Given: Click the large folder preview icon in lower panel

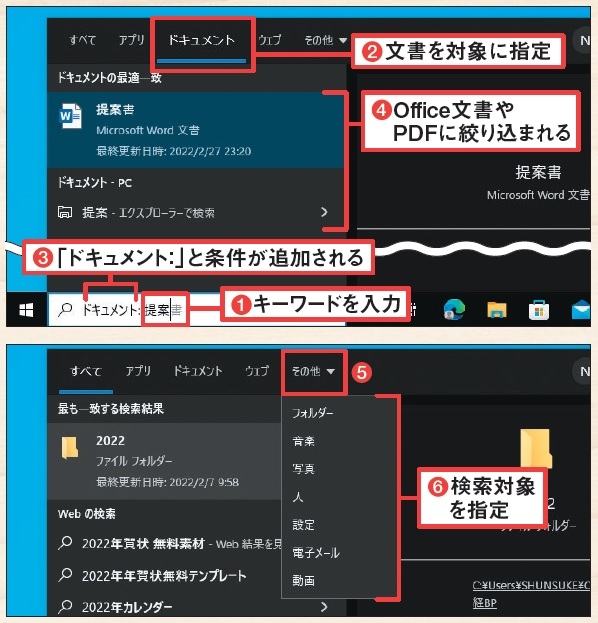Looking at the screenshot, I should (536, 448).
